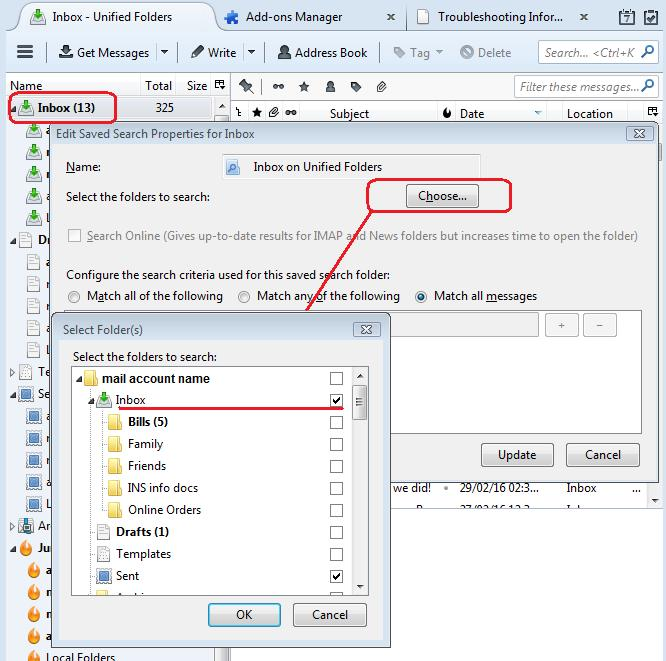The image size is (666, 661).
Task: Switch to Add-ons Manager tab
Action: 294,17
